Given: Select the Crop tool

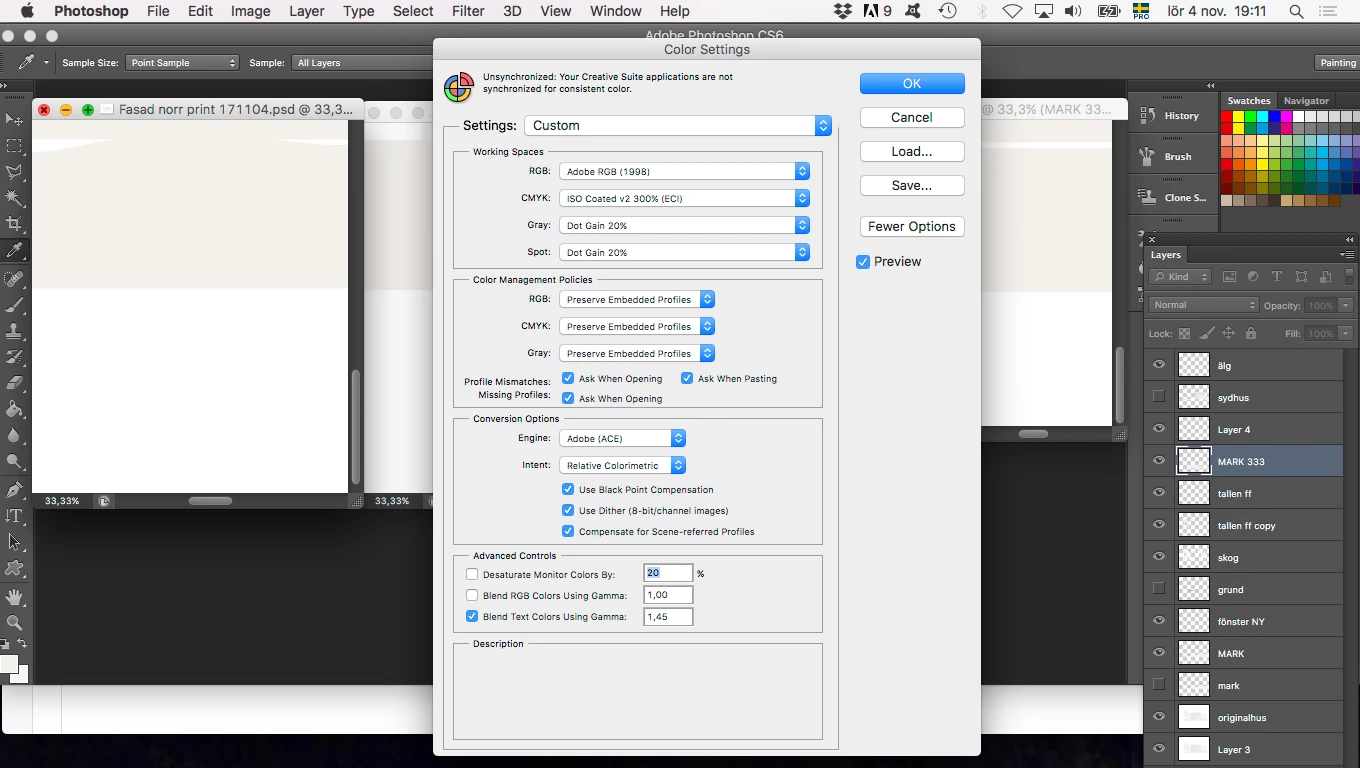Looking at the screenshot, I should coord(14,224).
